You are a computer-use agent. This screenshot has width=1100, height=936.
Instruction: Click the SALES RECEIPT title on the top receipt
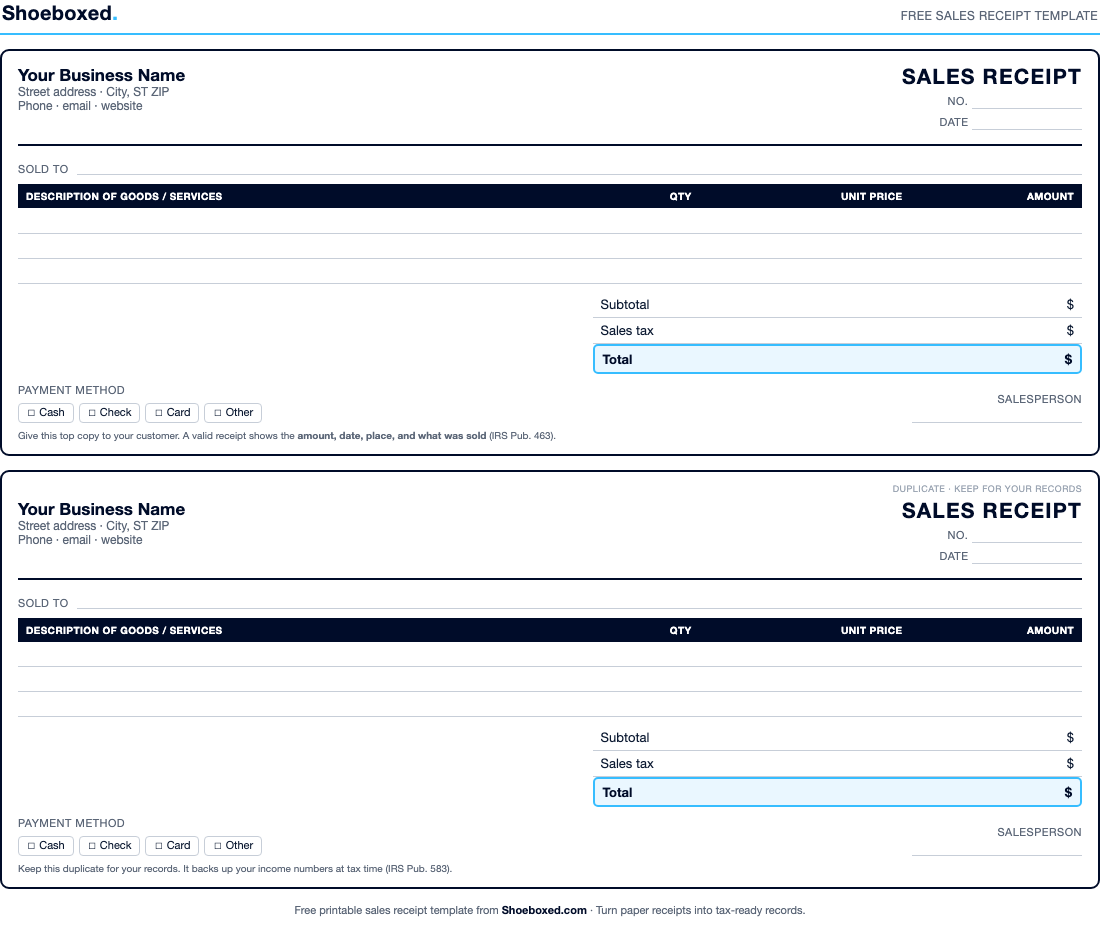991,76
